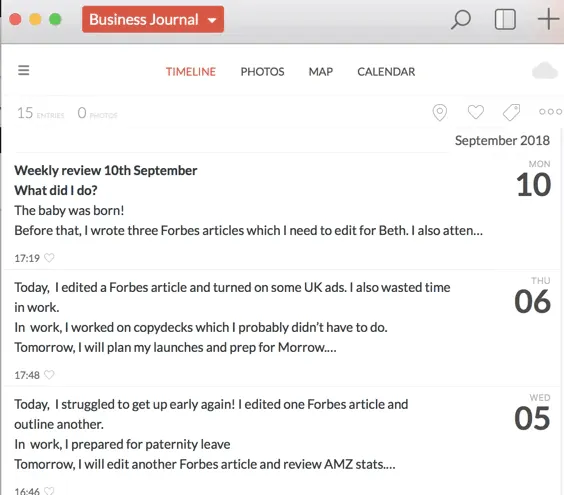The image size is (564, 495).
Task: Open the Map tab
Action: pyautogui.click(x=320, y=72)
